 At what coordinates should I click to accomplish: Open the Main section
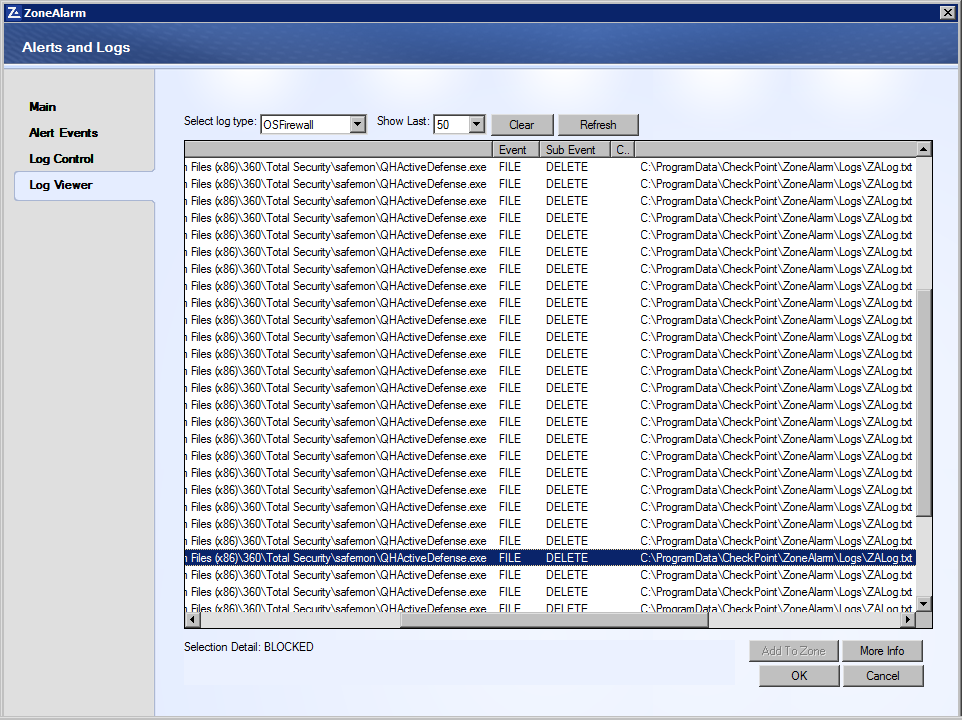42,107
